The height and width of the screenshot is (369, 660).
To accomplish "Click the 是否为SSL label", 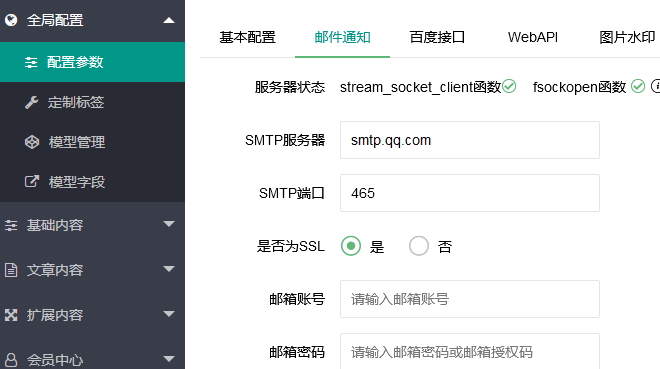I will tap(291, 246).
